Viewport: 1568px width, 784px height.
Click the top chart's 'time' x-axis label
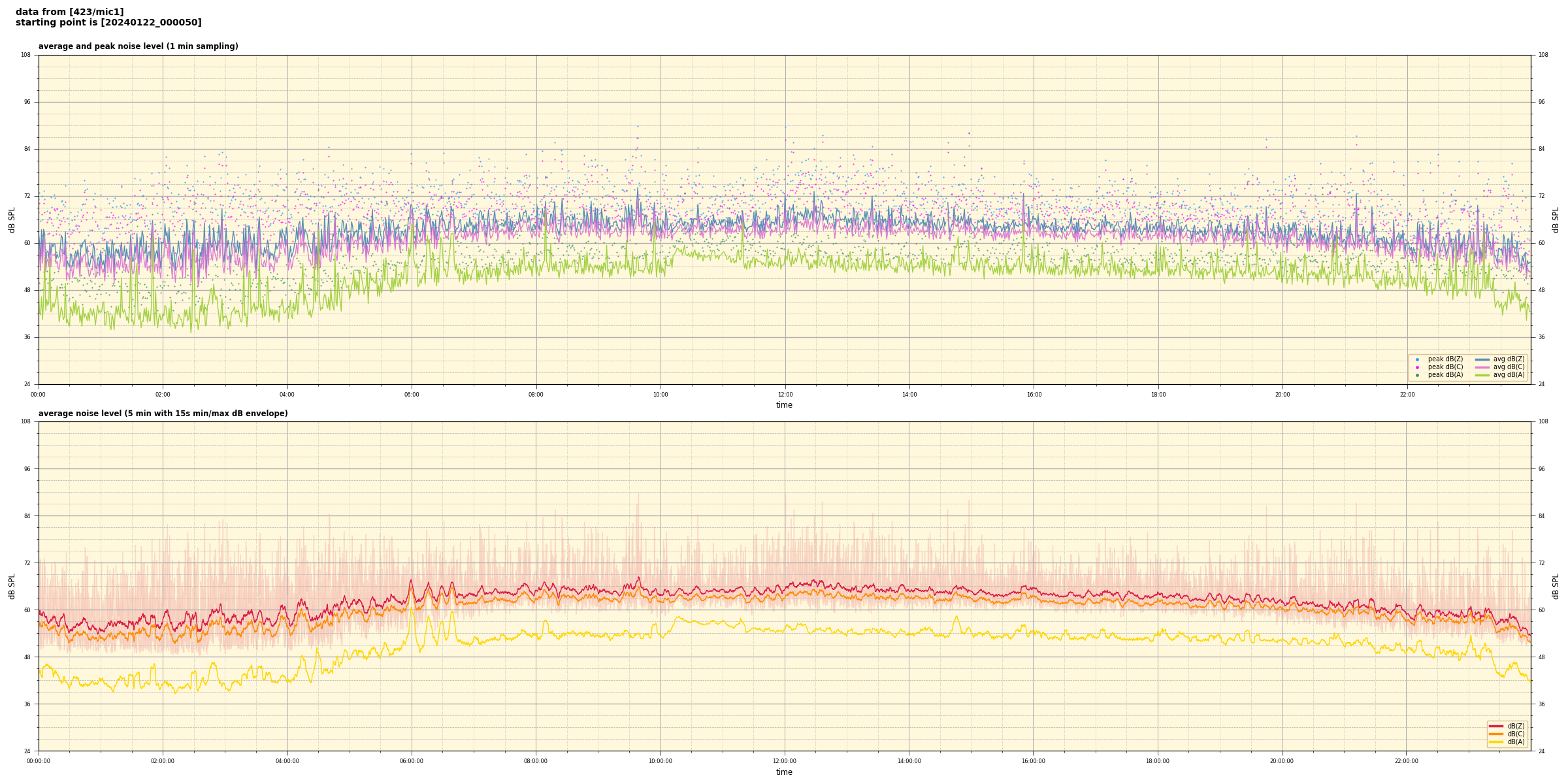(784, 405)
